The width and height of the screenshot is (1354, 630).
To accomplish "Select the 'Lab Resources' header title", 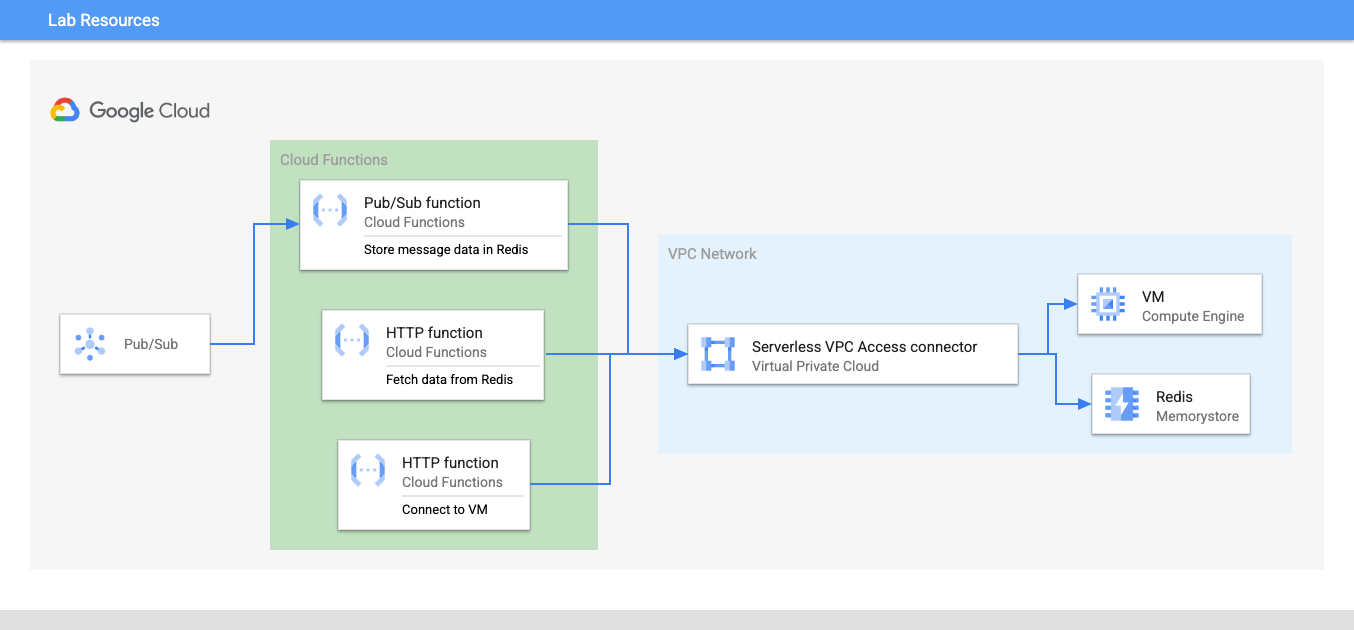I will pos(104,20).
